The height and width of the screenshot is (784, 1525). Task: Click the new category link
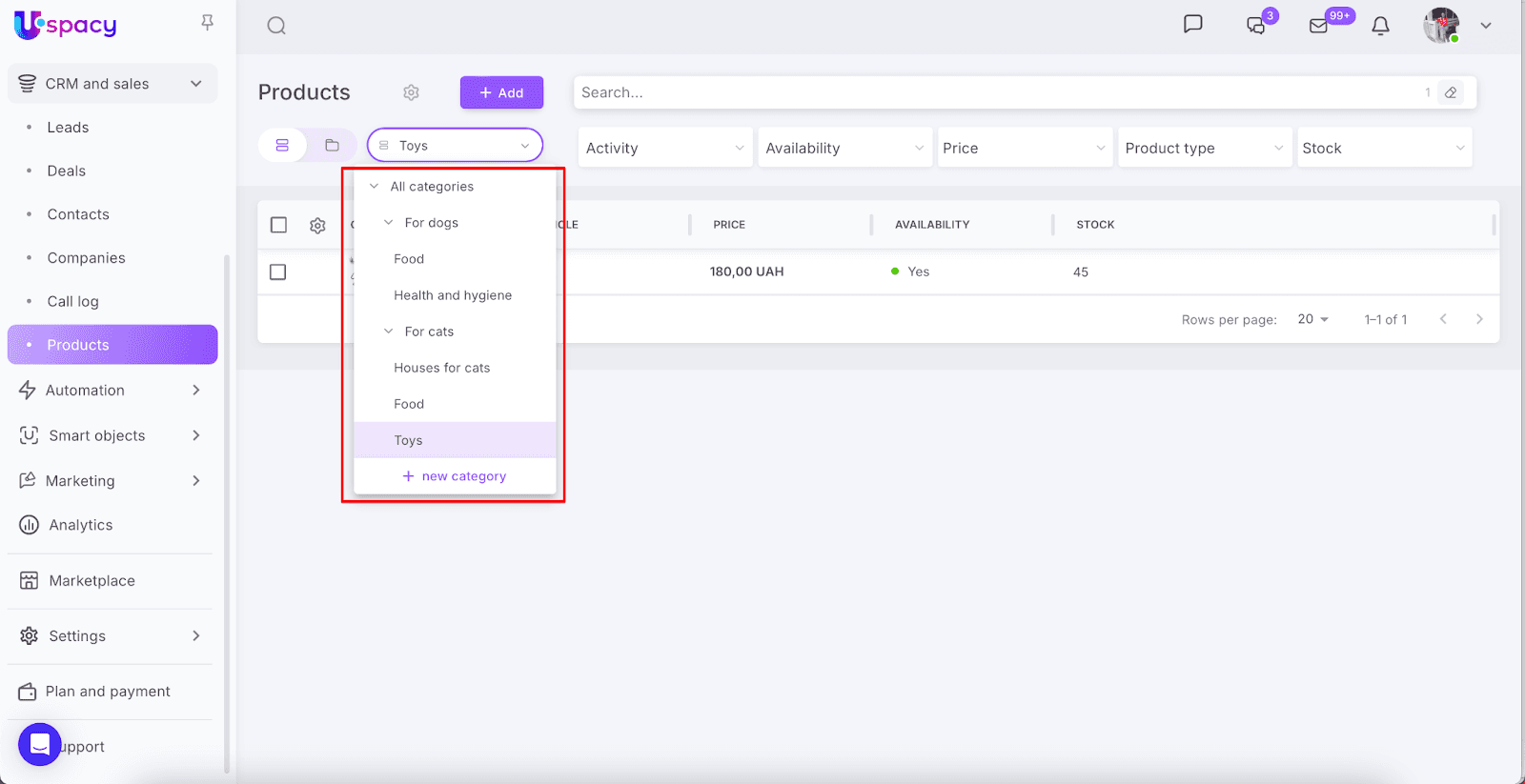(x=455, y=476)
